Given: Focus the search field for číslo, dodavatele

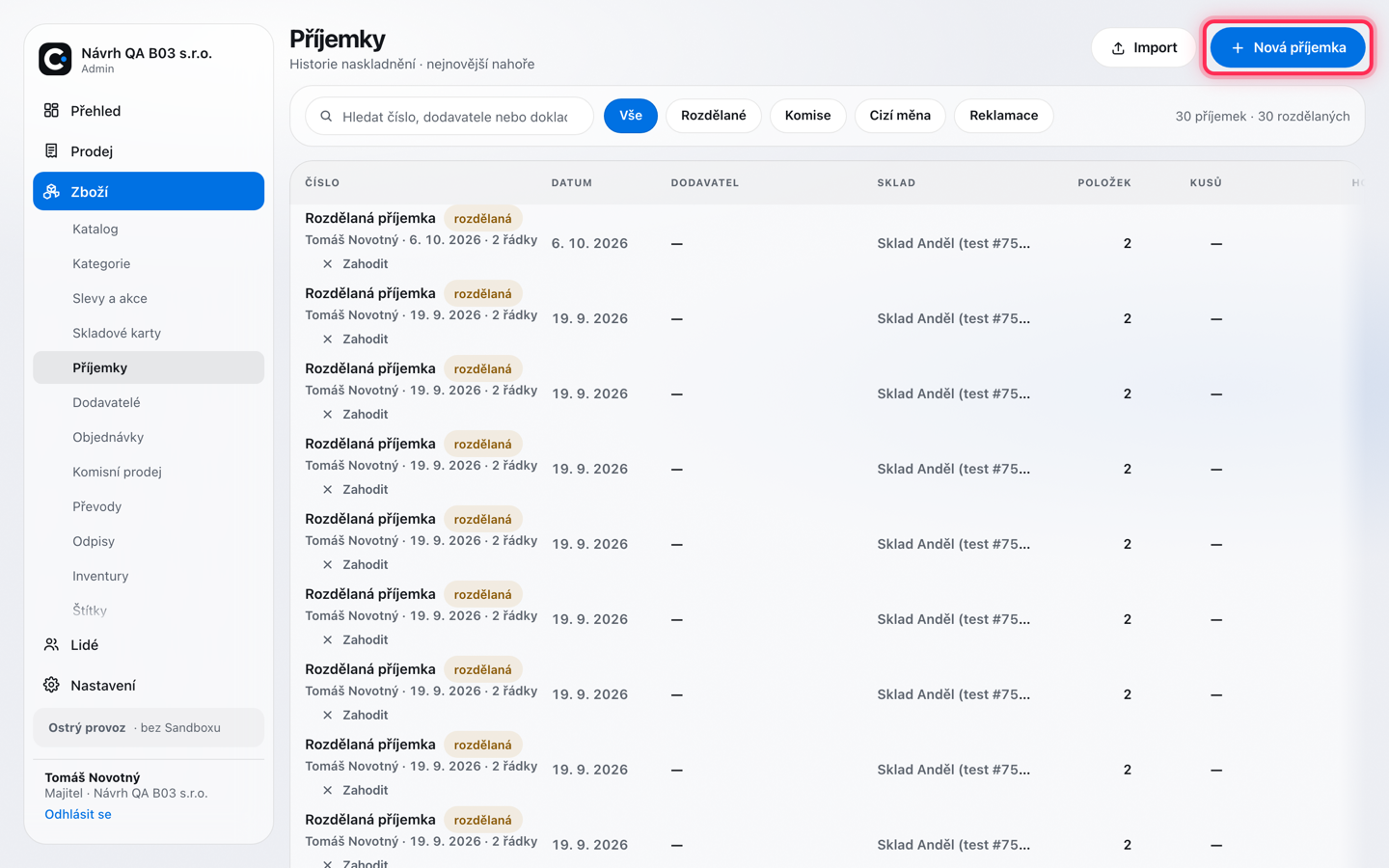Looking at the screenshot, I should [449, 117].
